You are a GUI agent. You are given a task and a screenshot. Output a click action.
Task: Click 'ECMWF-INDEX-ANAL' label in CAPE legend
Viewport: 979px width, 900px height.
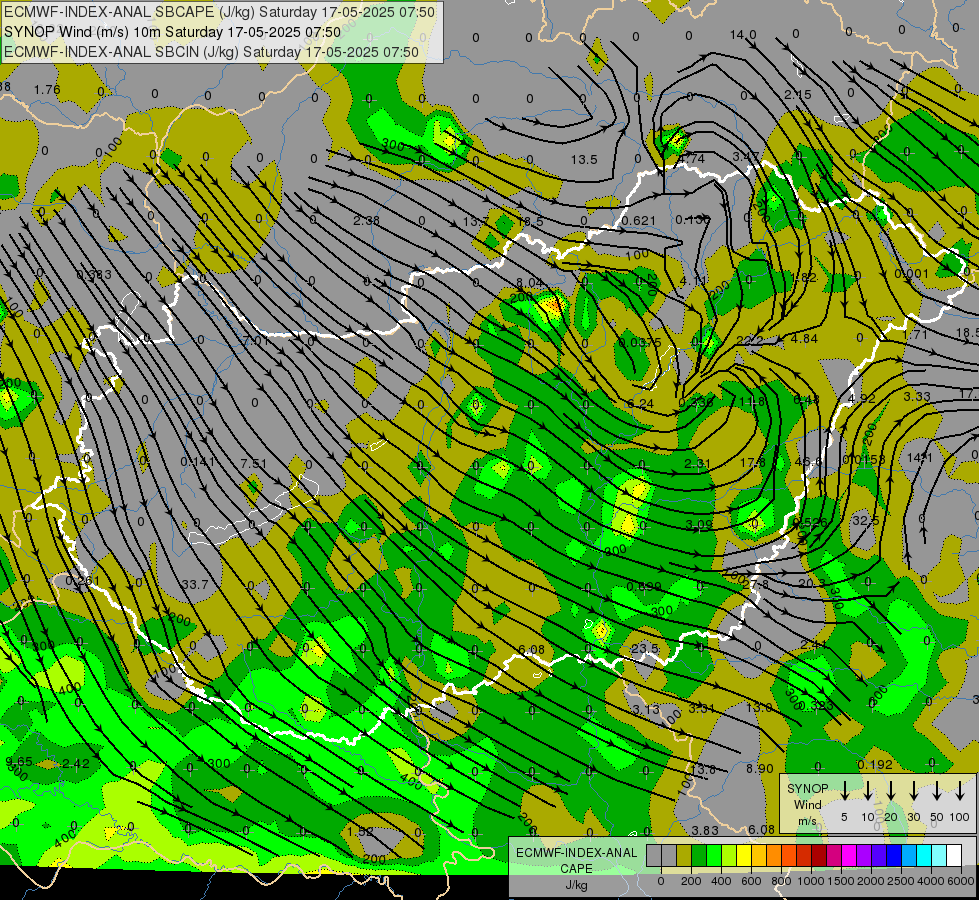tap(576, 853)
